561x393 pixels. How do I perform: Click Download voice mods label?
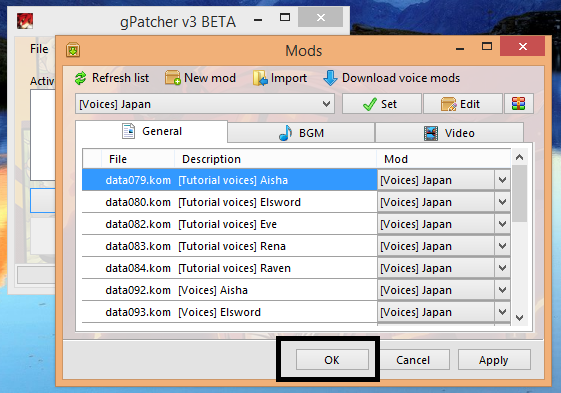click(x=401, y=78)
